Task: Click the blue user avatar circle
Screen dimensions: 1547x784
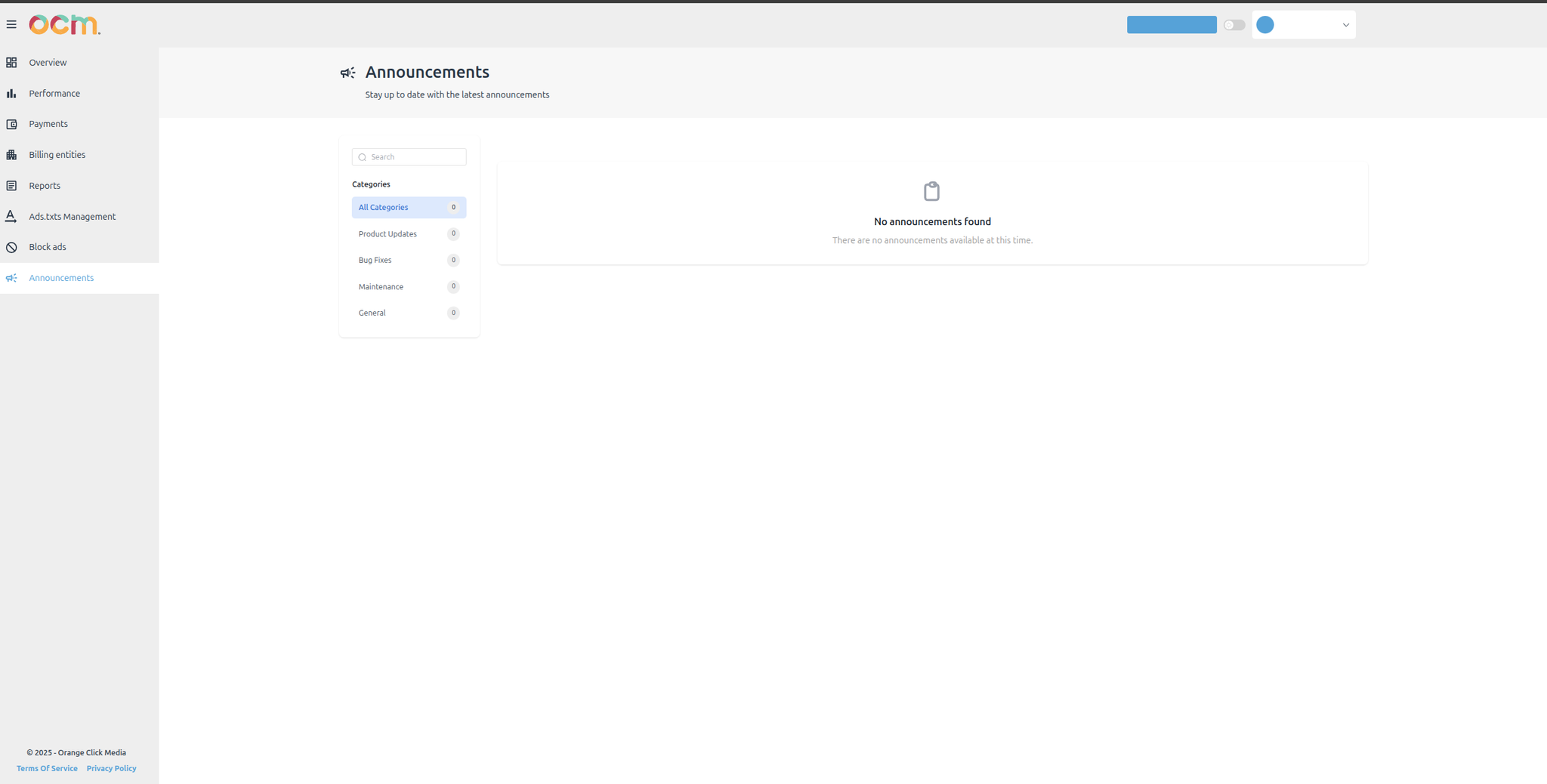Action: click(x=1265, y=25)
